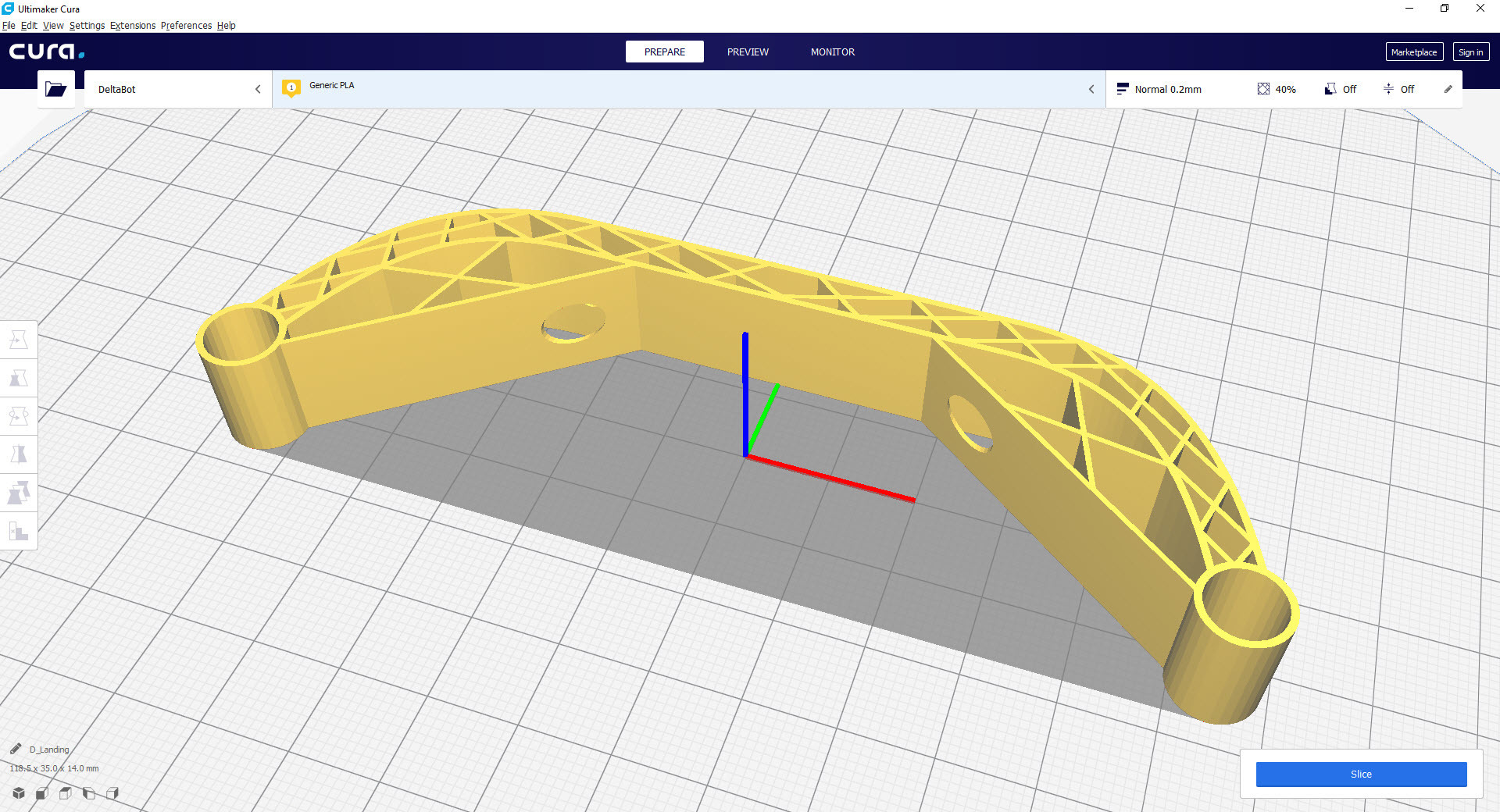
Task: Switch to the right side view cube icon
Action: (x=112, y=793)
